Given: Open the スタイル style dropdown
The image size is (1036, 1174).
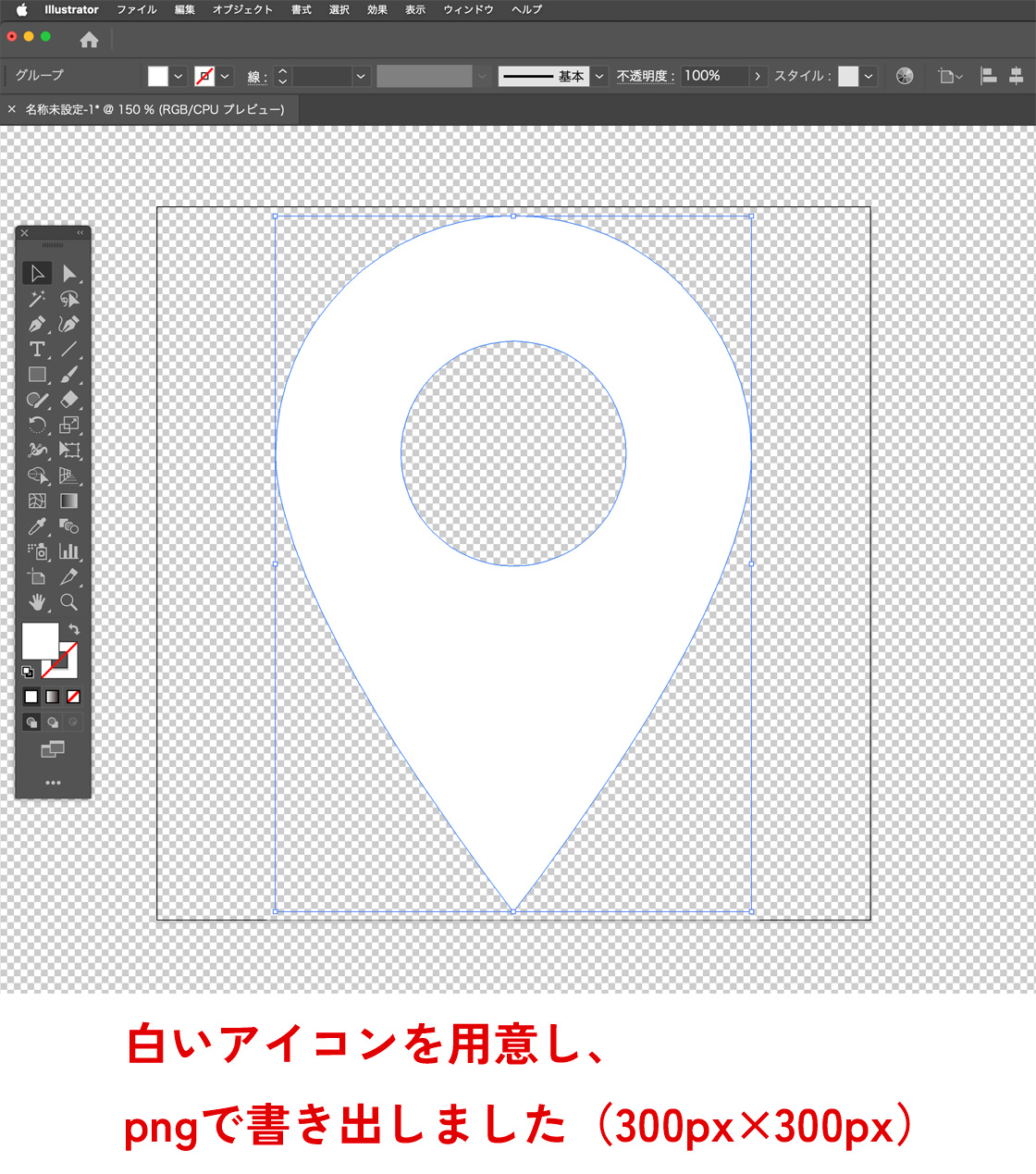Looking at the screenshot, I should point(869,76).
